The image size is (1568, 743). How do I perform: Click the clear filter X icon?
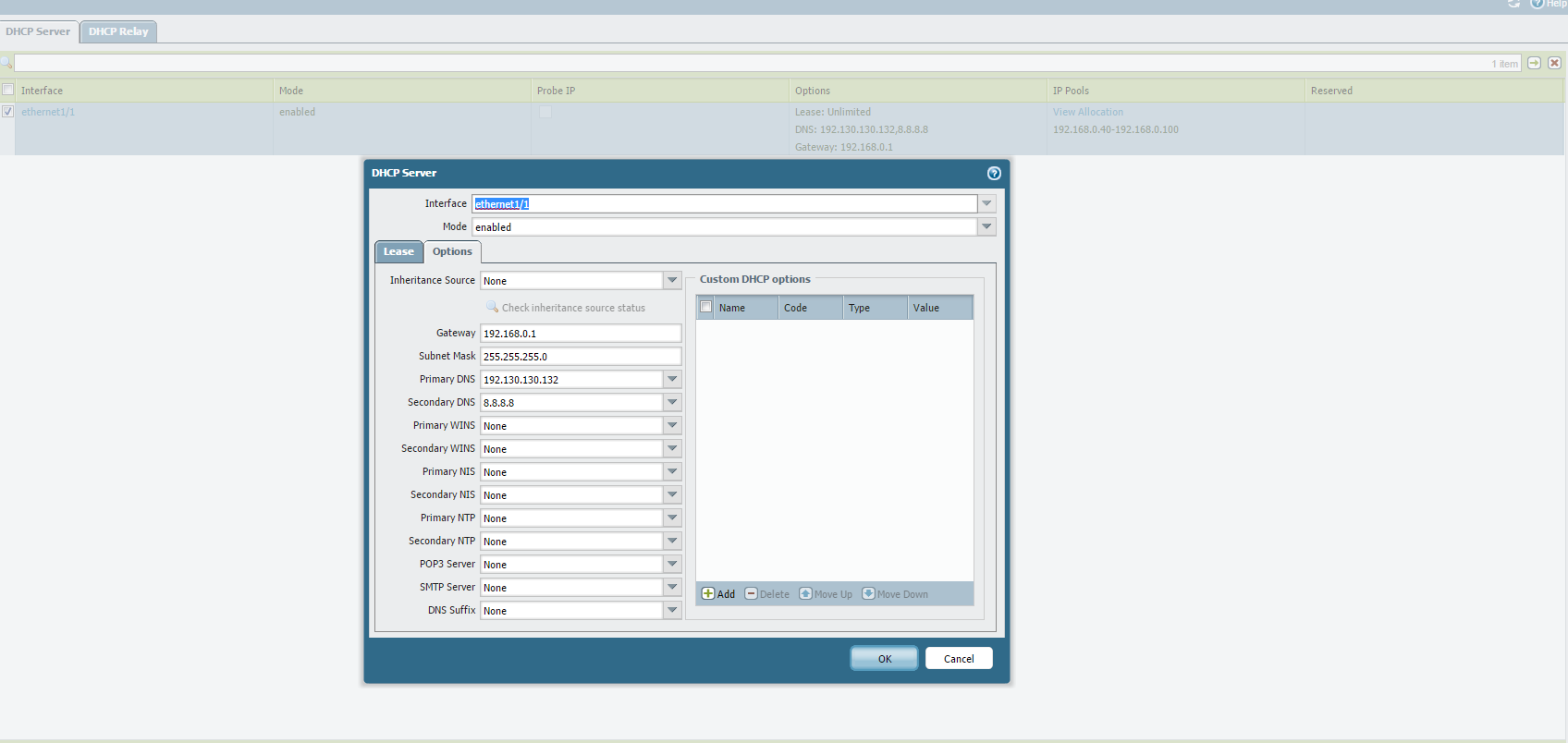[x=1554, y=63]
